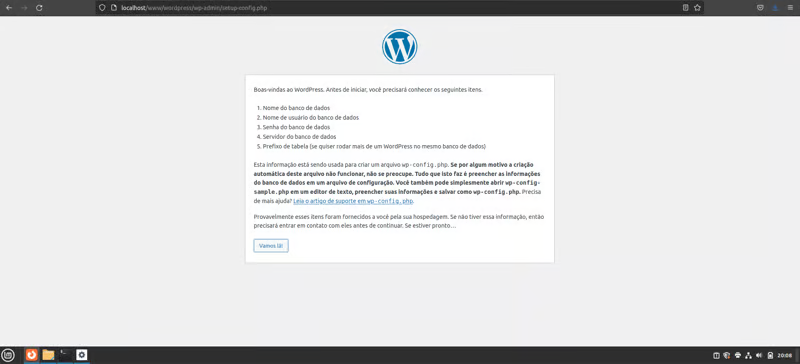Open the browser hamburger menu
Screen dimensions: 800x364
[x=790, y=8]
